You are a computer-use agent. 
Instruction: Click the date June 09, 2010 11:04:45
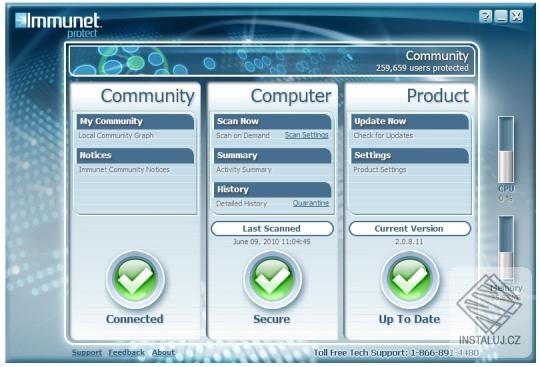[x=272, y=242]
